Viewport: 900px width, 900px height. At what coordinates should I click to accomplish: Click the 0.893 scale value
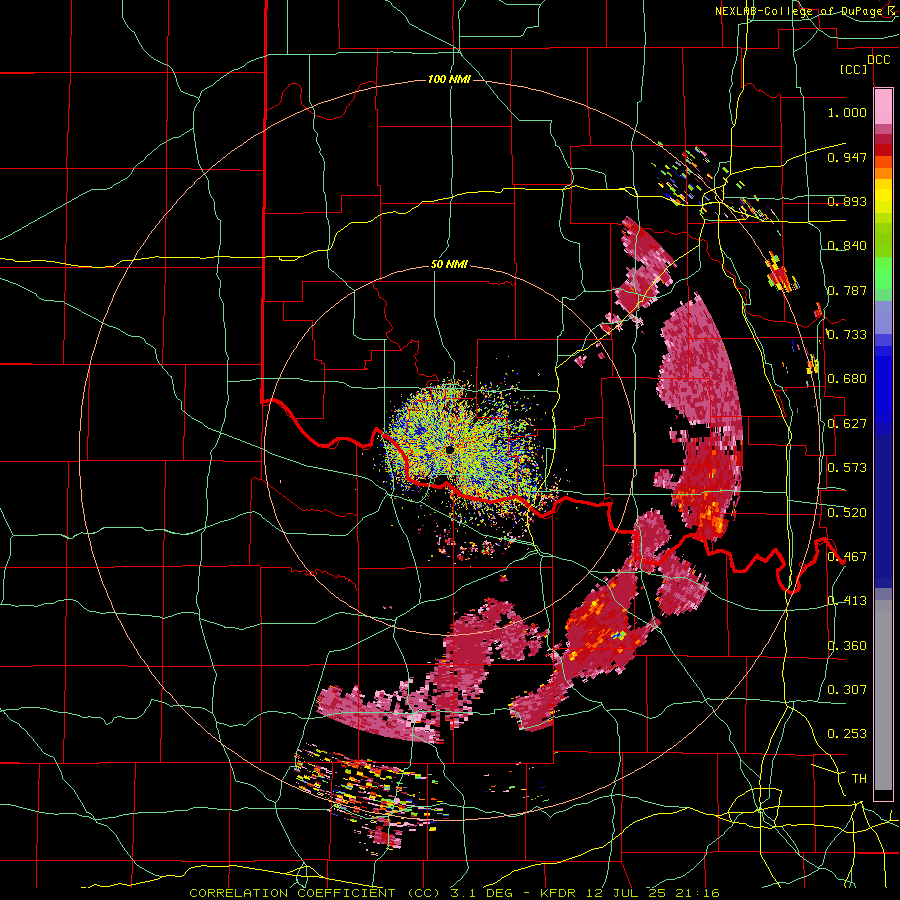[847, 201]
